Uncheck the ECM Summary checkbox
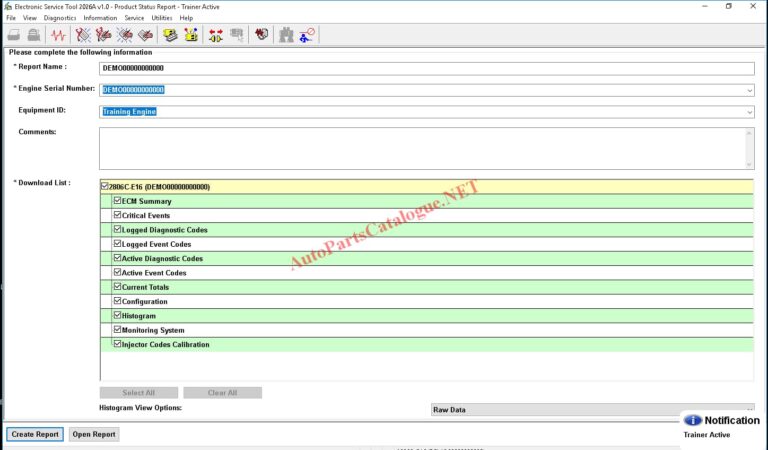 click(117, 200)
